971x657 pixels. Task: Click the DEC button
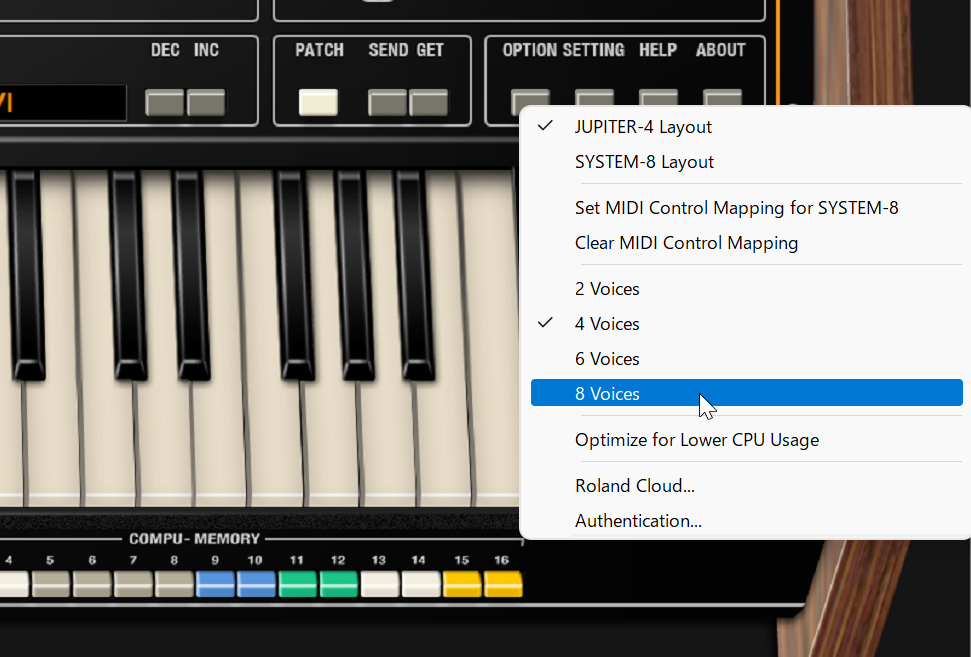(164, 102)
